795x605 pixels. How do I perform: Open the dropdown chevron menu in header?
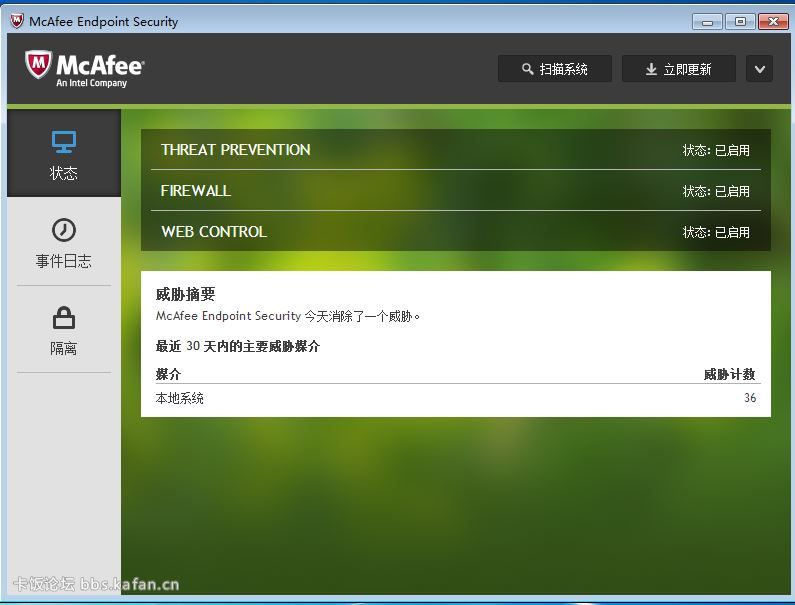coord(759,68)
